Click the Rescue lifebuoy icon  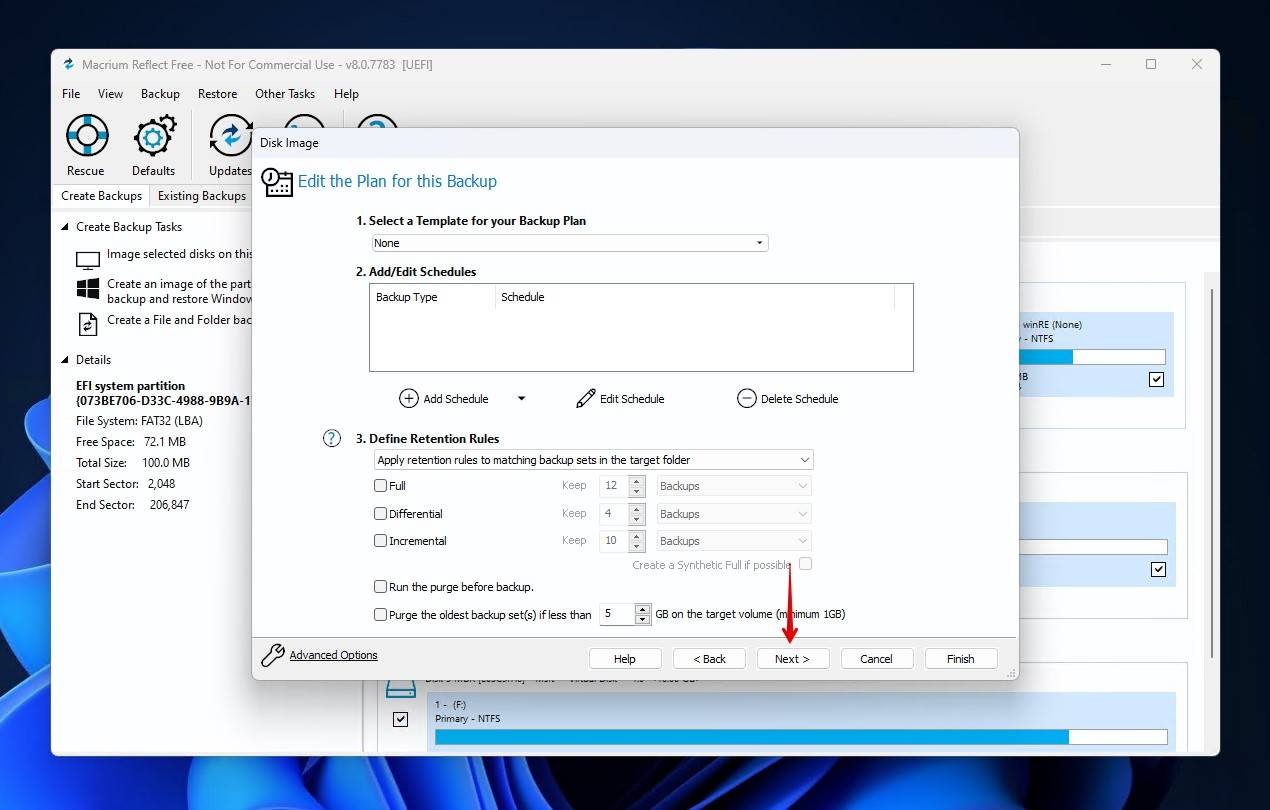point(86,136)
